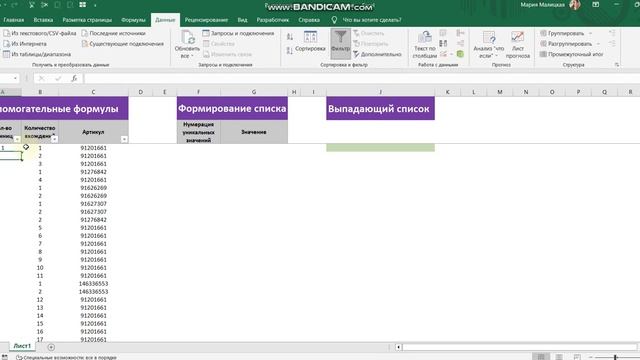
Task: Open the Structure group dialog launcher
Action: coord(617,65)
